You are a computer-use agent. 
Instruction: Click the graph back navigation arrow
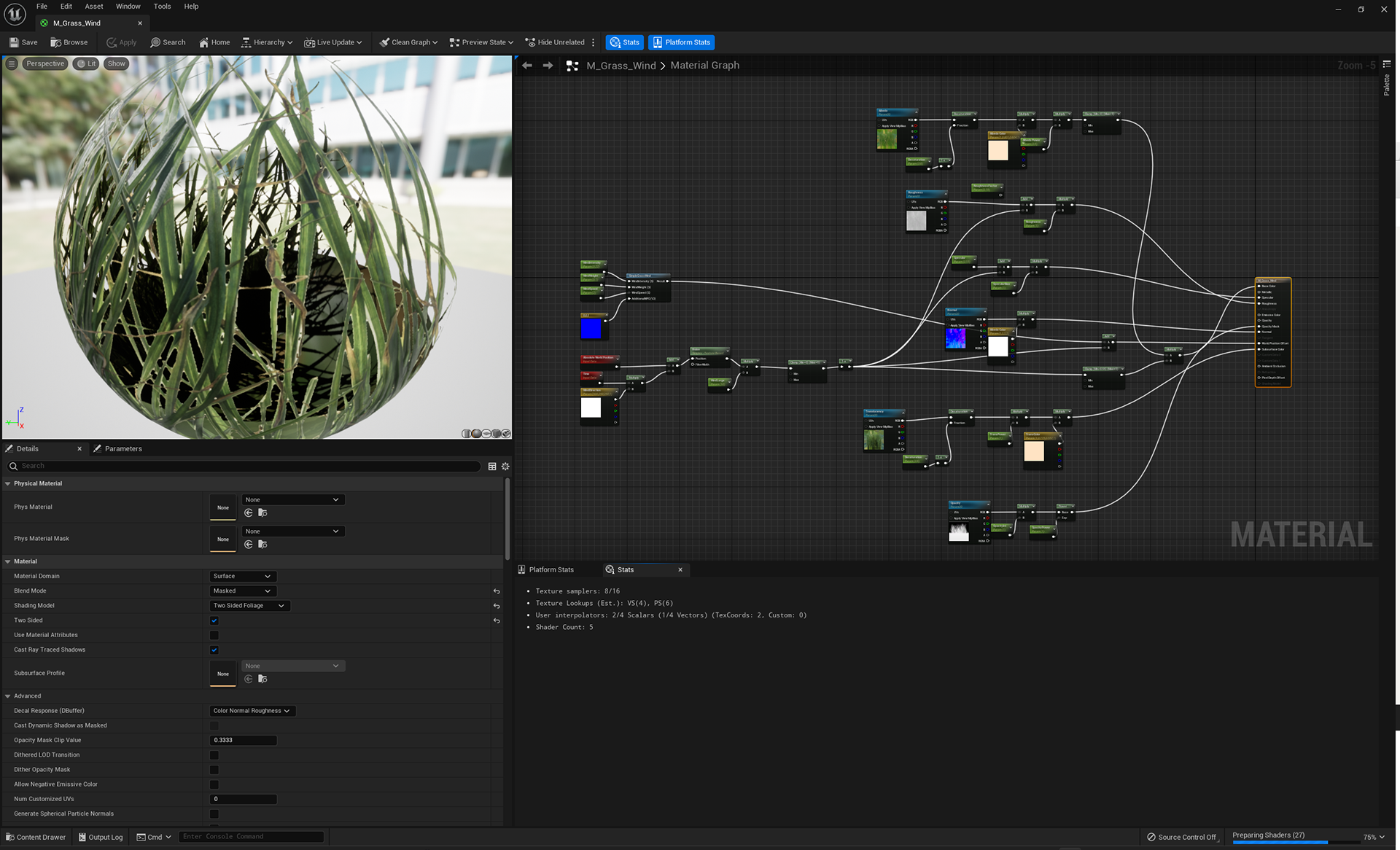tap(527, 66)
